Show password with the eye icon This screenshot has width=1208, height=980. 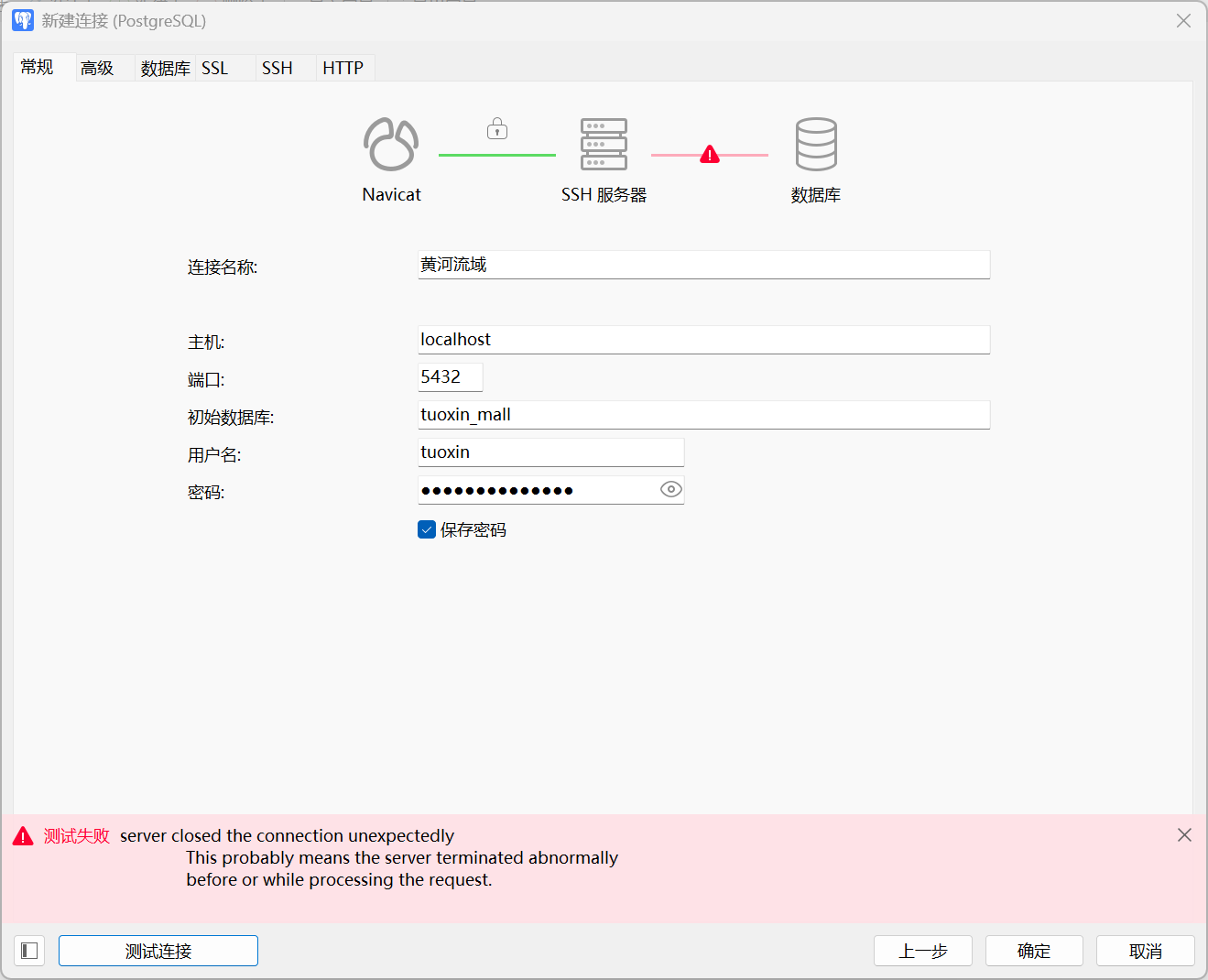[671, 489]
